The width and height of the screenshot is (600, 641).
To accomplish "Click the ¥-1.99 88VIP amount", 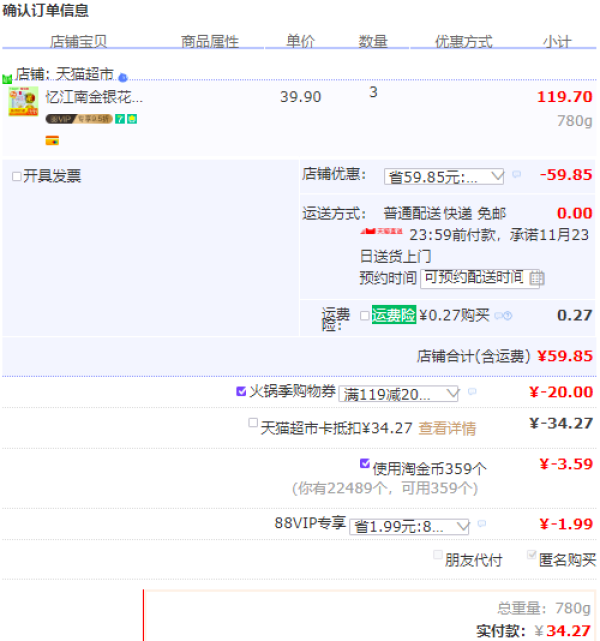I will [x=566, y=524].
